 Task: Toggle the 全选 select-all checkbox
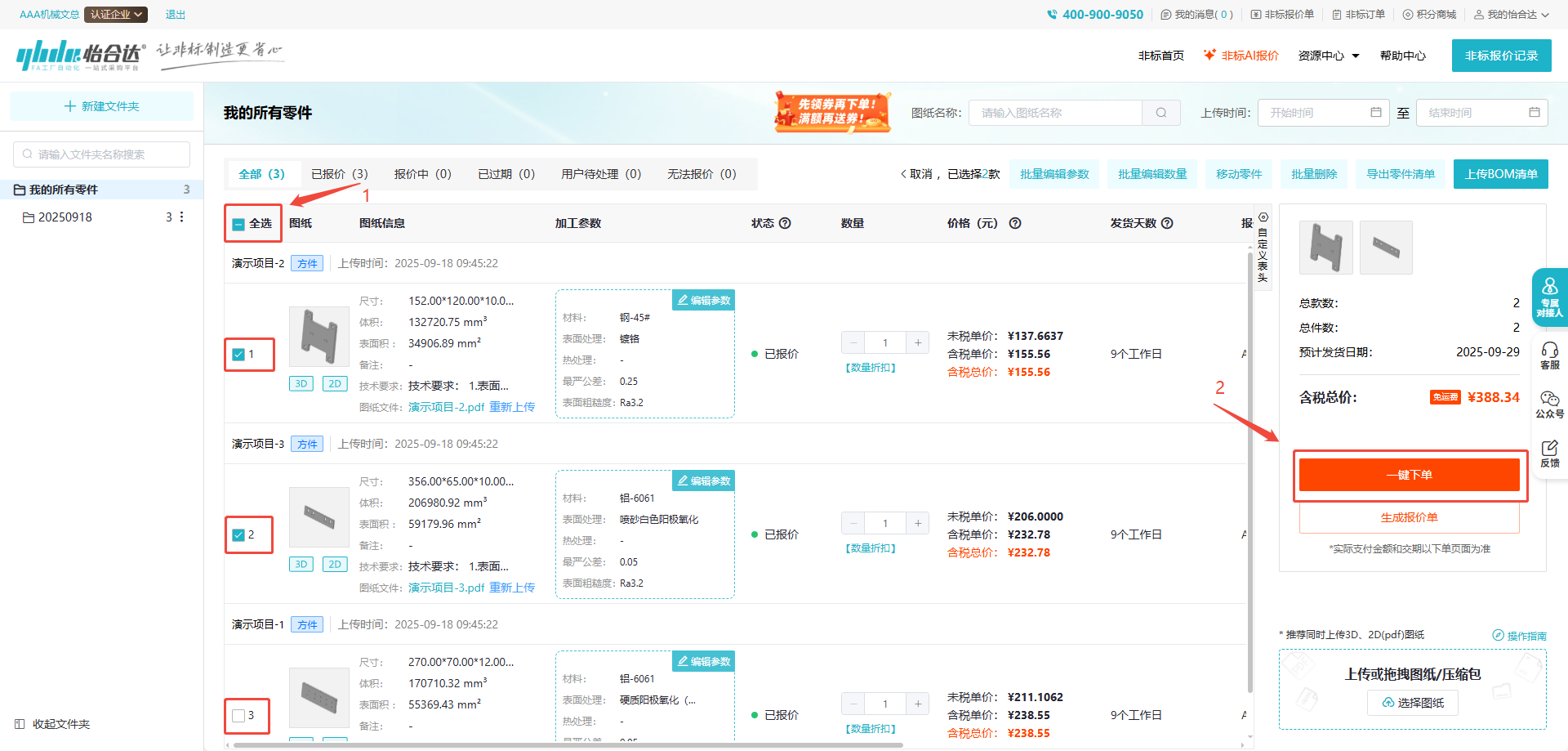[238, 224]
